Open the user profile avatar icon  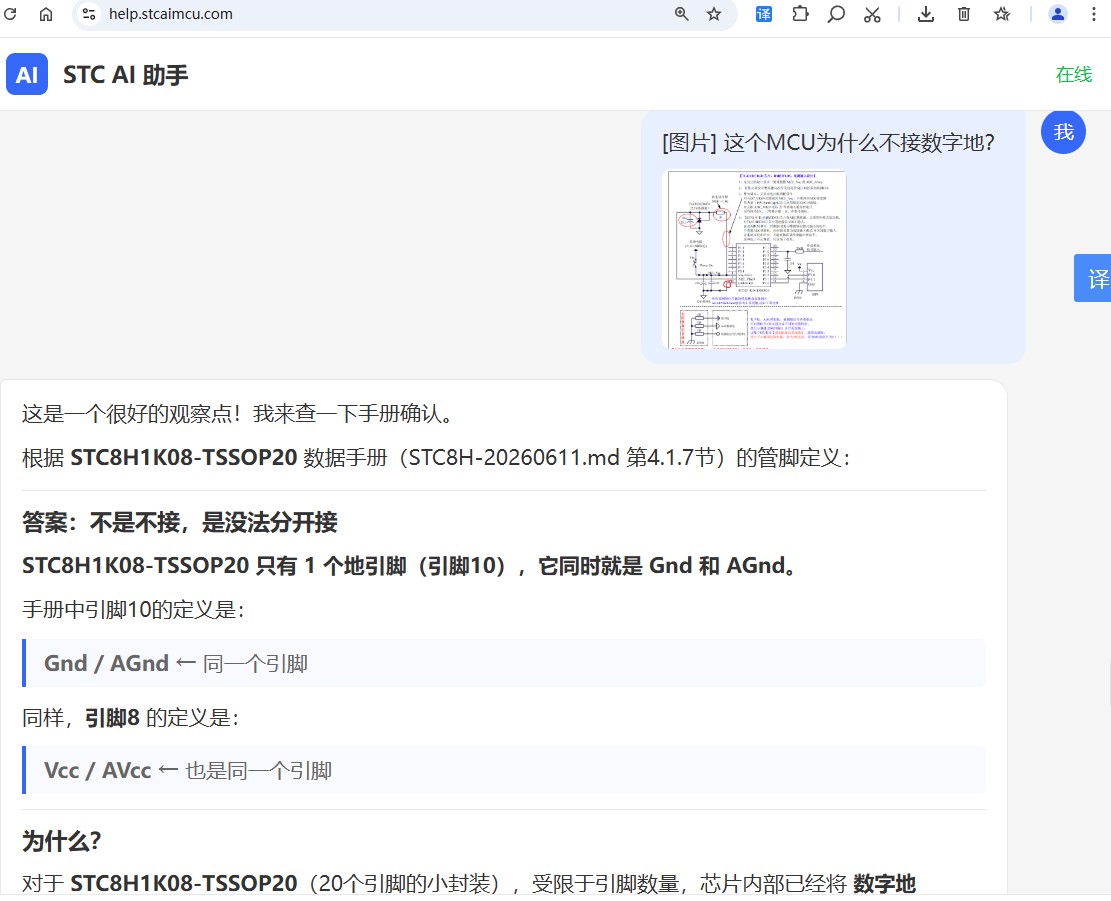(1058, 14)
